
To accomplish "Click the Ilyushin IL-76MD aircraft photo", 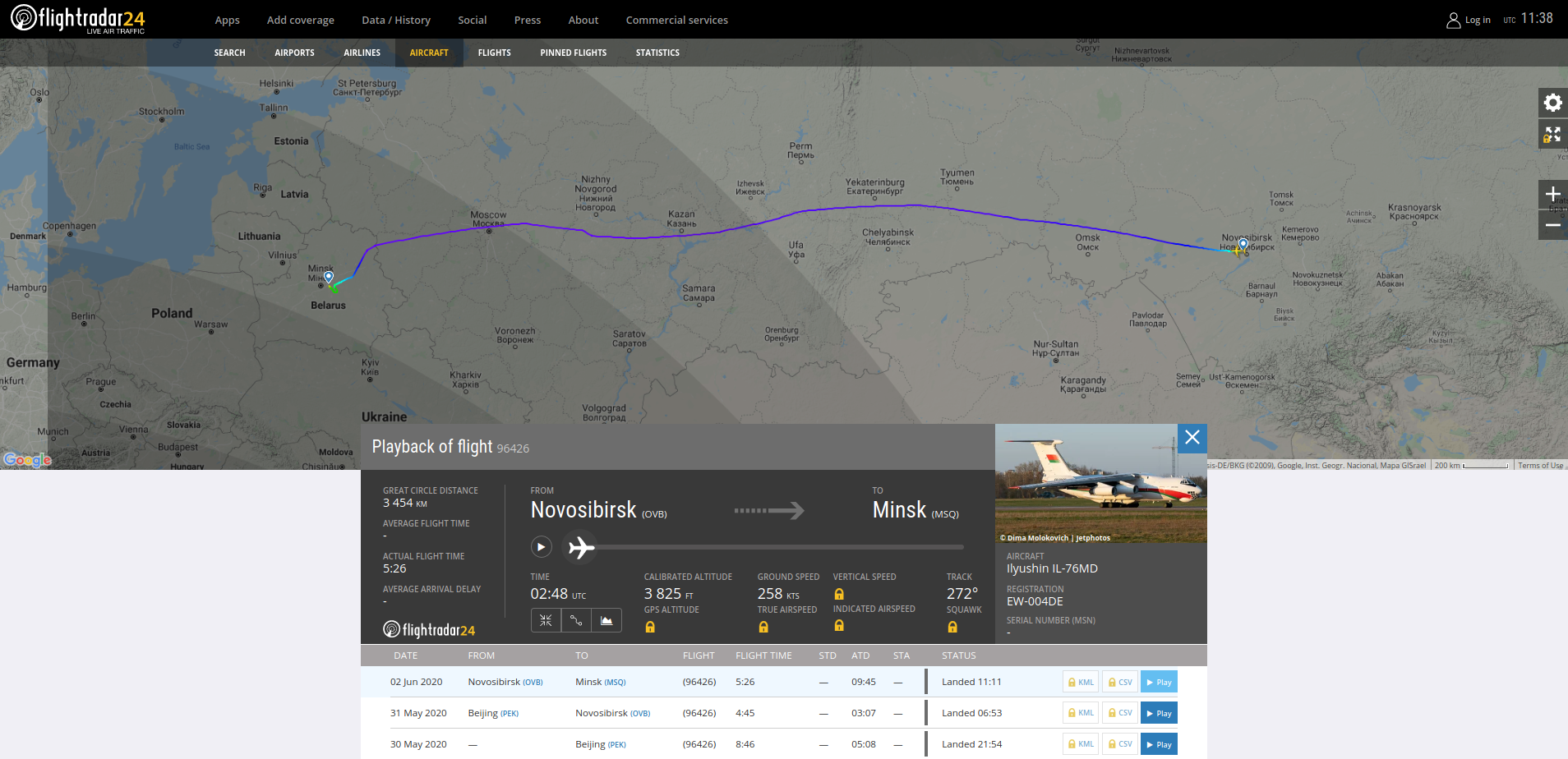I will (1101, 483).
